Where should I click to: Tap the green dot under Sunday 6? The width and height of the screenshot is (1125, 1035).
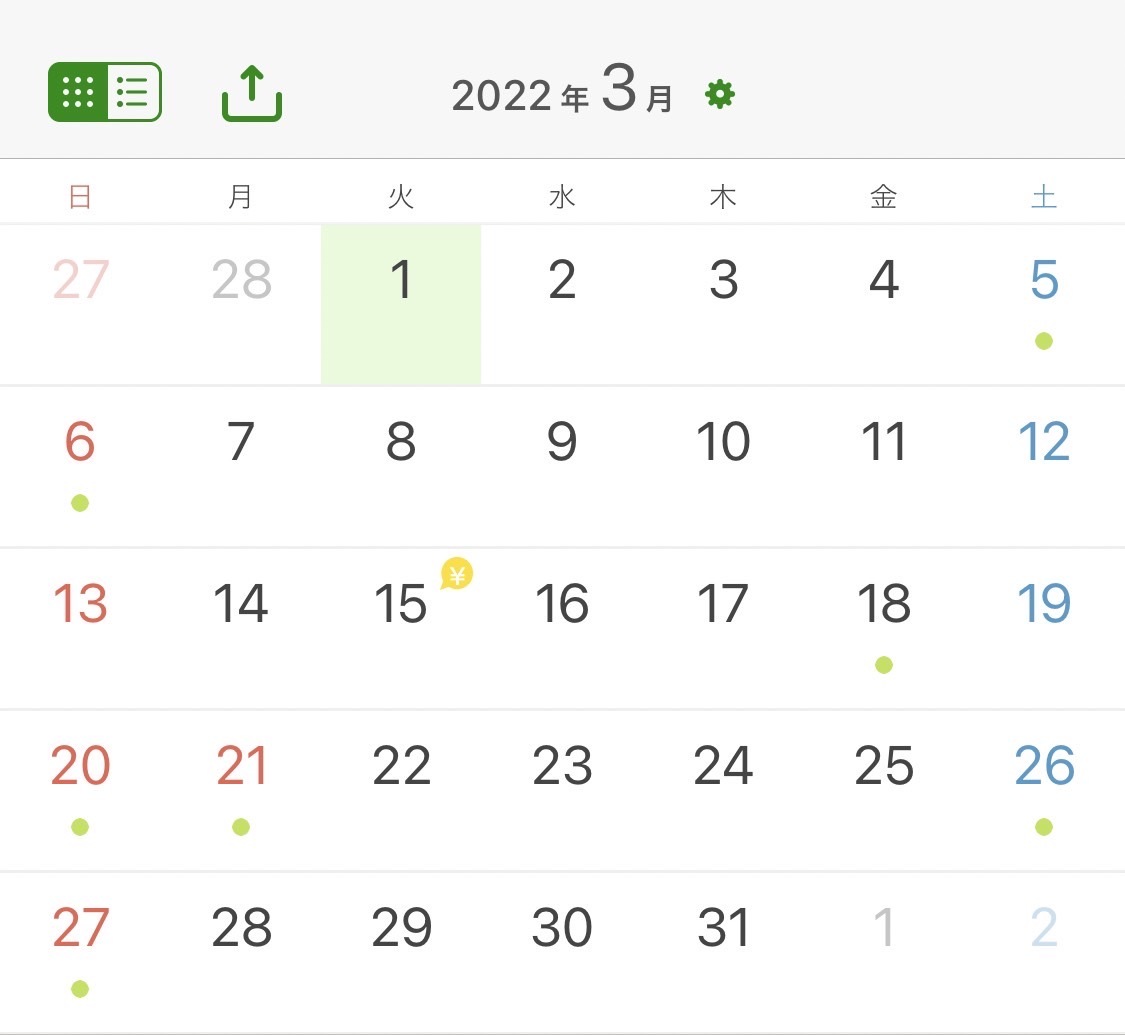point(80,503)
